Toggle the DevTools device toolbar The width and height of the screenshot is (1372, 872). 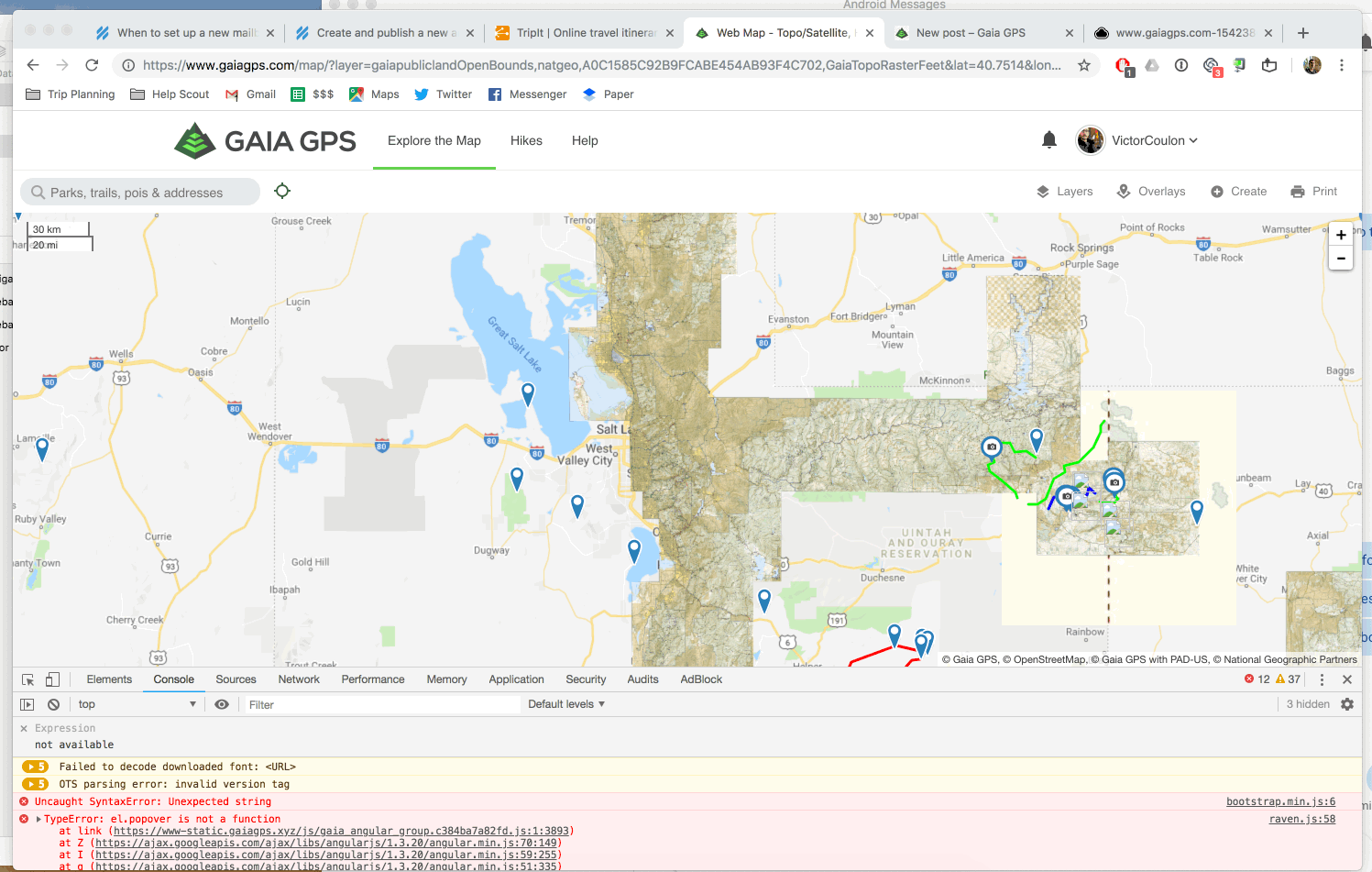tap(52, 679)
